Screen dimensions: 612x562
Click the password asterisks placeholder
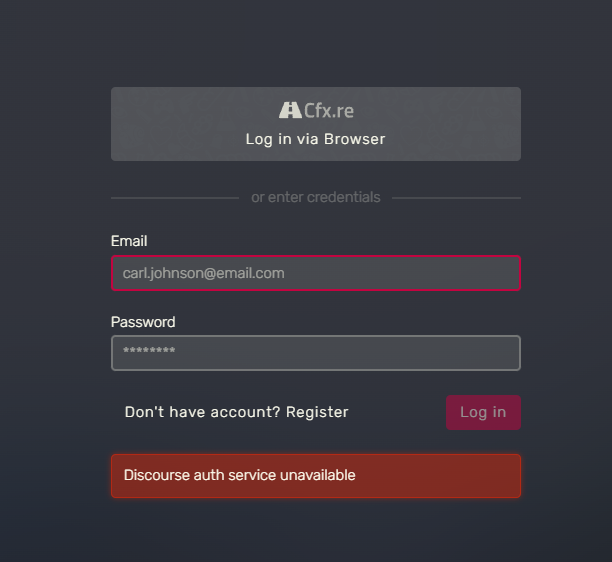pos(149,352)
